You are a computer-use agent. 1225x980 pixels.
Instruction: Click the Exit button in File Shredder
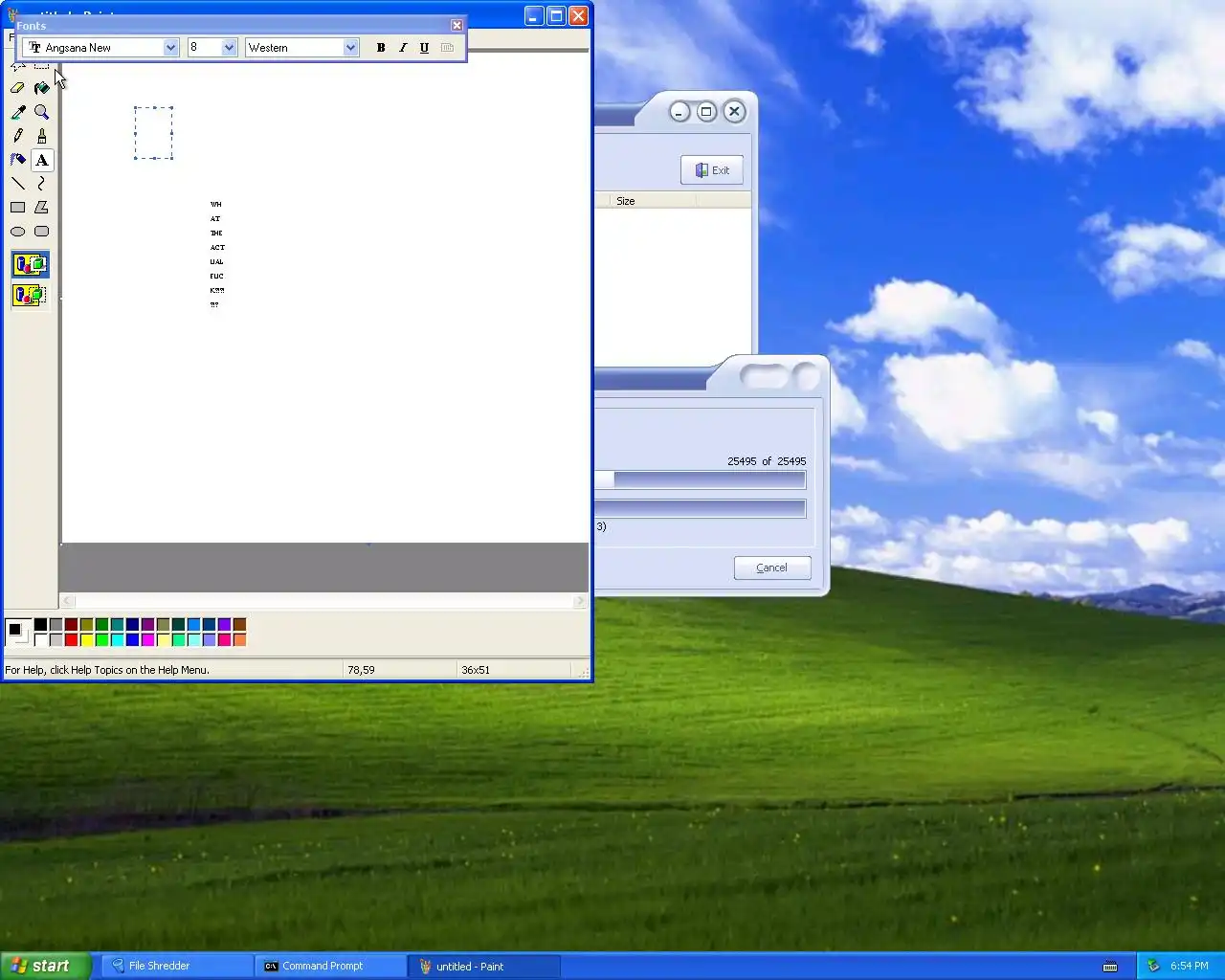[712, 170]
